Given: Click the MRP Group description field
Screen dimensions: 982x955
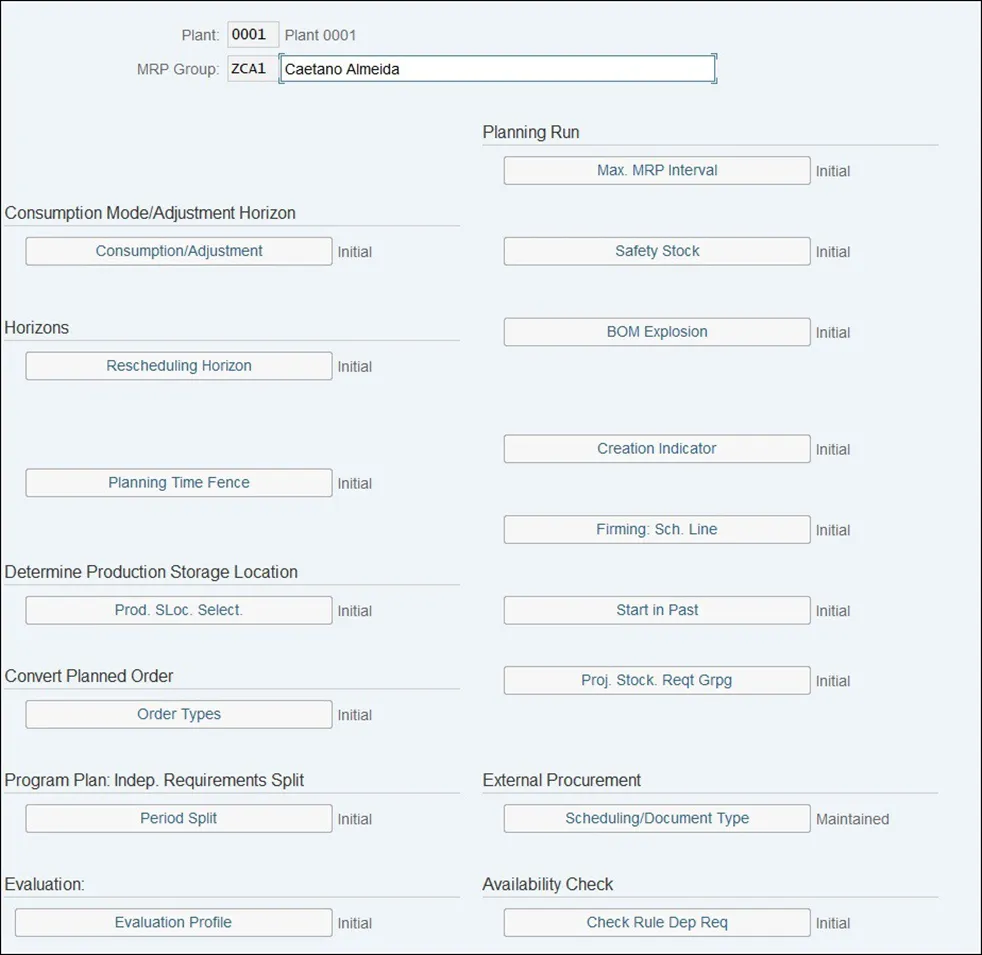Looking at the screenshot, I should pos(497,69).
